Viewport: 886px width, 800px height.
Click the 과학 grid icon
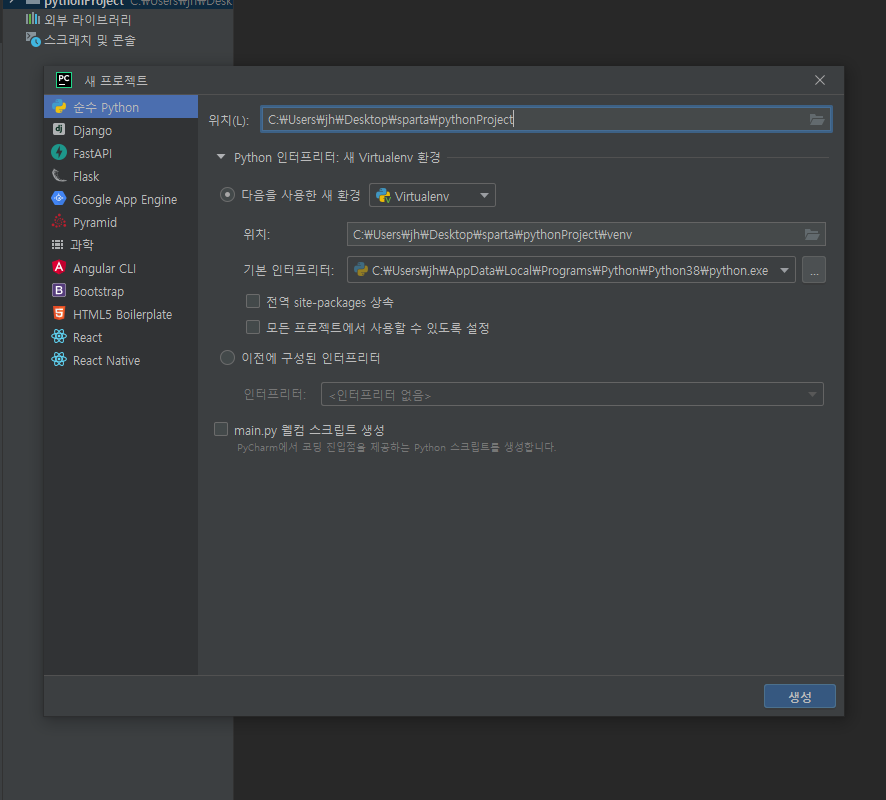click(x=58, y=245)
